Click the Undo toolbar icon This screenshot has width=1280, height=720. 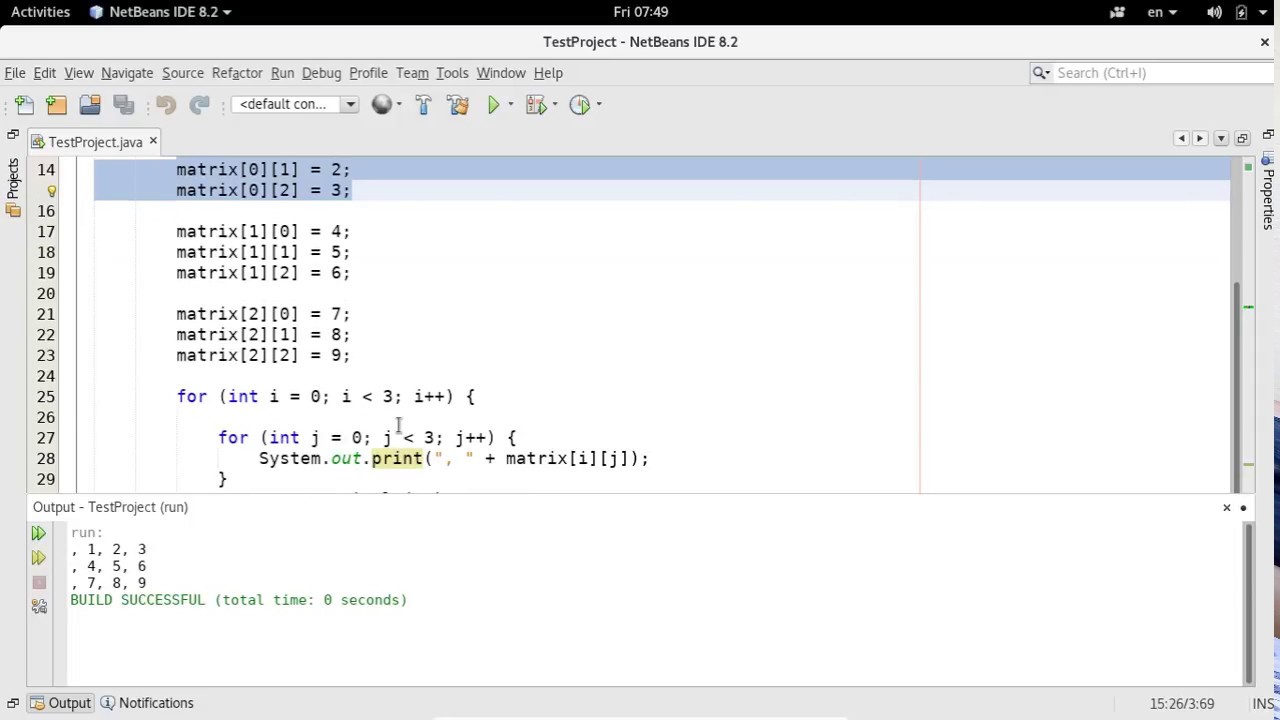(166, 104)
